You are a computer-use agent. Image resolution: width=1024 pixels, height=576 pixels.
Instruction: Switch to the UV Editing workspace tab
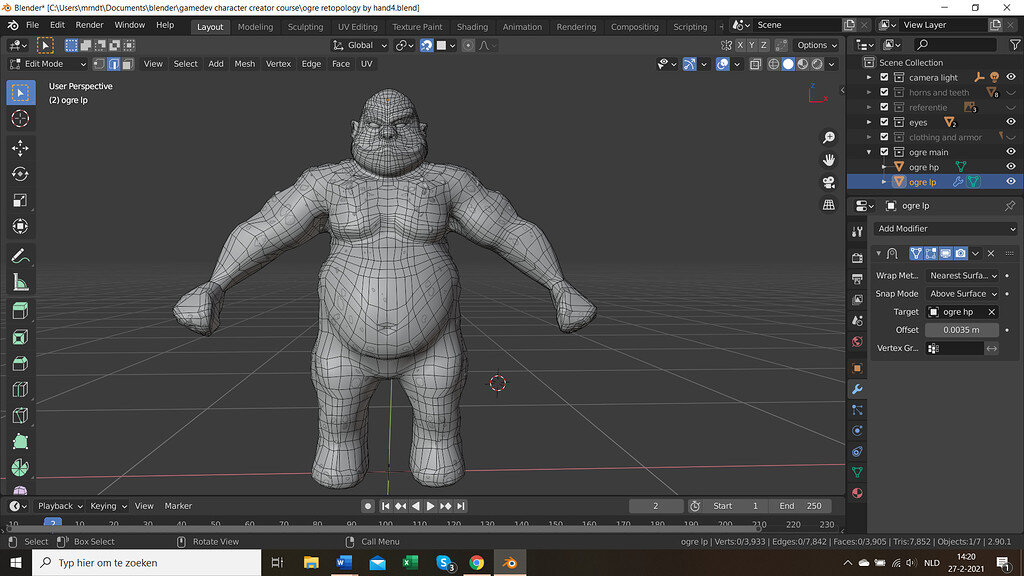(x=357, y=27)
